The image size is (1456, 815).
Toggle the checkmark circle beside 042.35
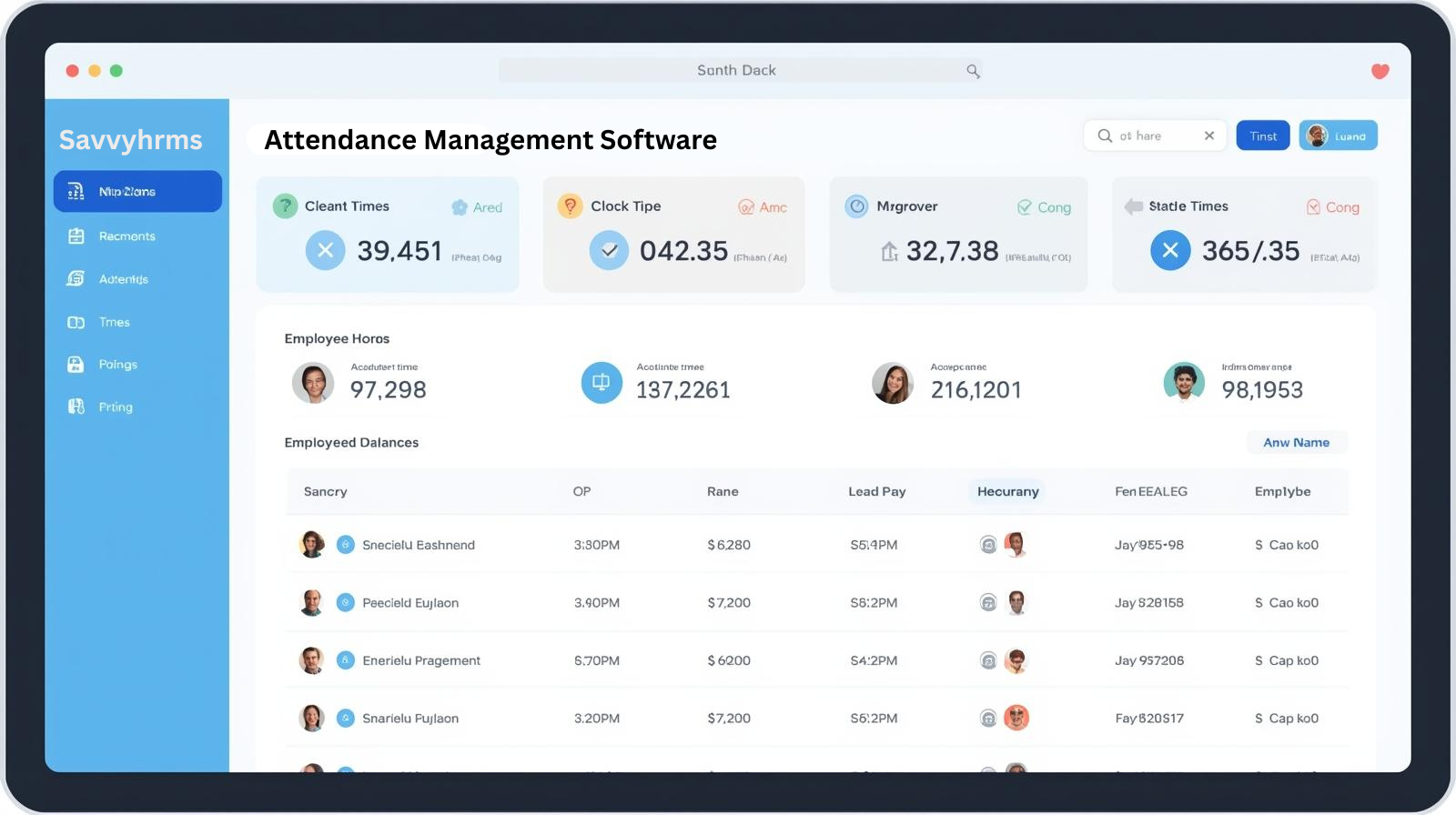(609, 250)
